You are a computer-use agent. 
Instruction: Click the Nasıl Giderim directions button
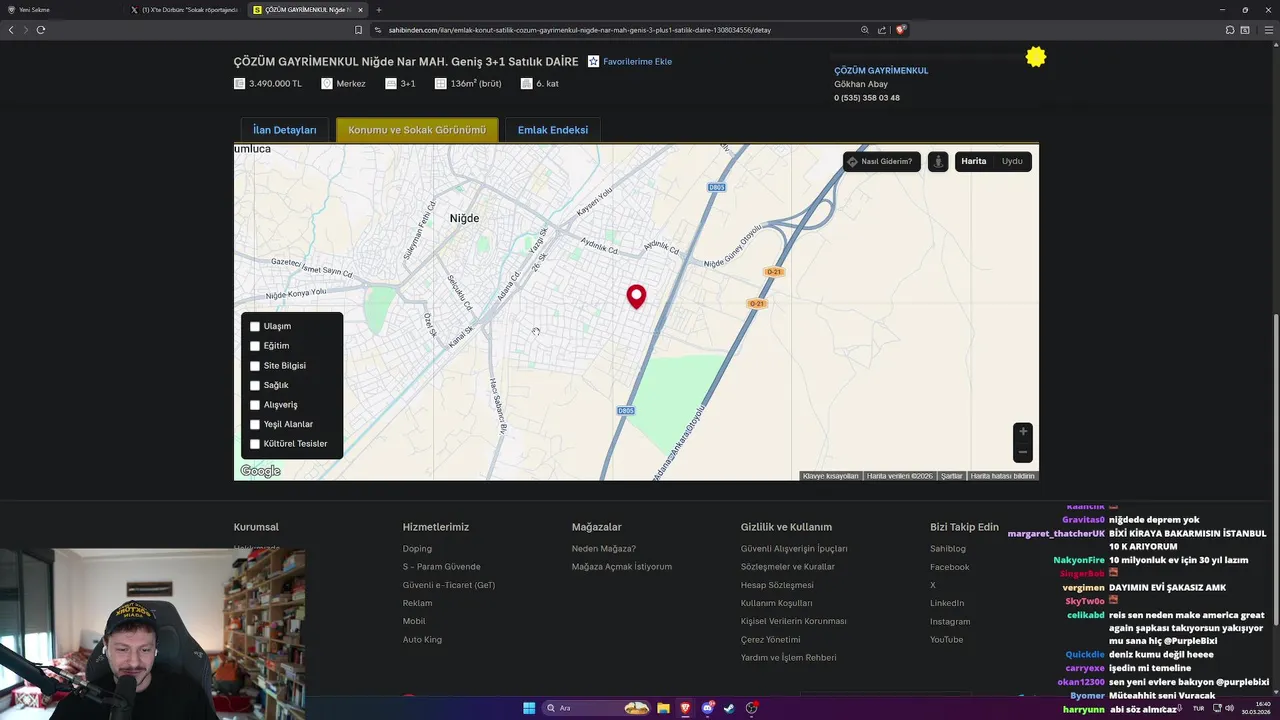pyautogui.click(x=880, y=161)
